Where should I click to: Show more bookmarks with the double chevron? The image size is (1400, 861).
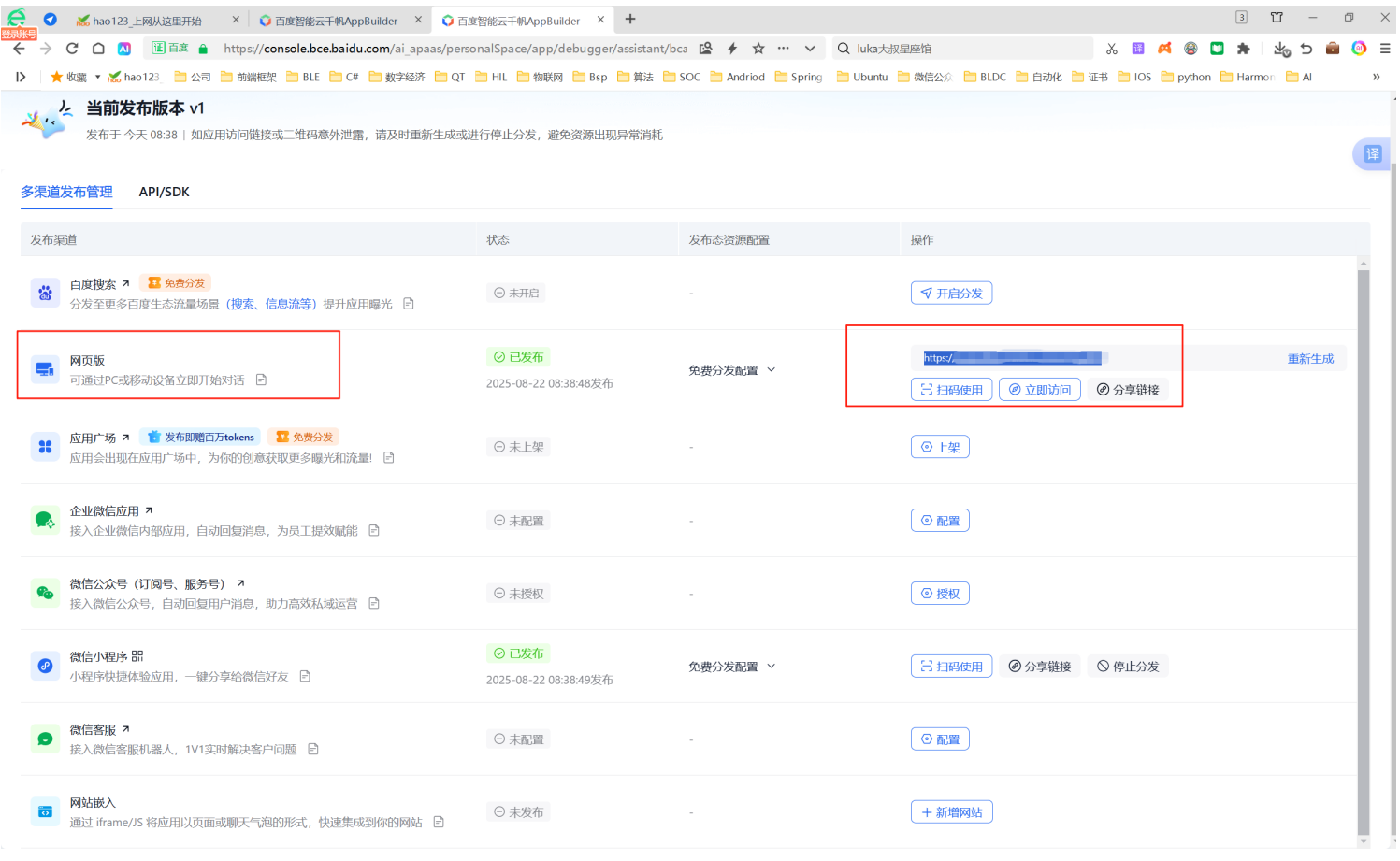pyautogui.click(x=1376, y=77)
